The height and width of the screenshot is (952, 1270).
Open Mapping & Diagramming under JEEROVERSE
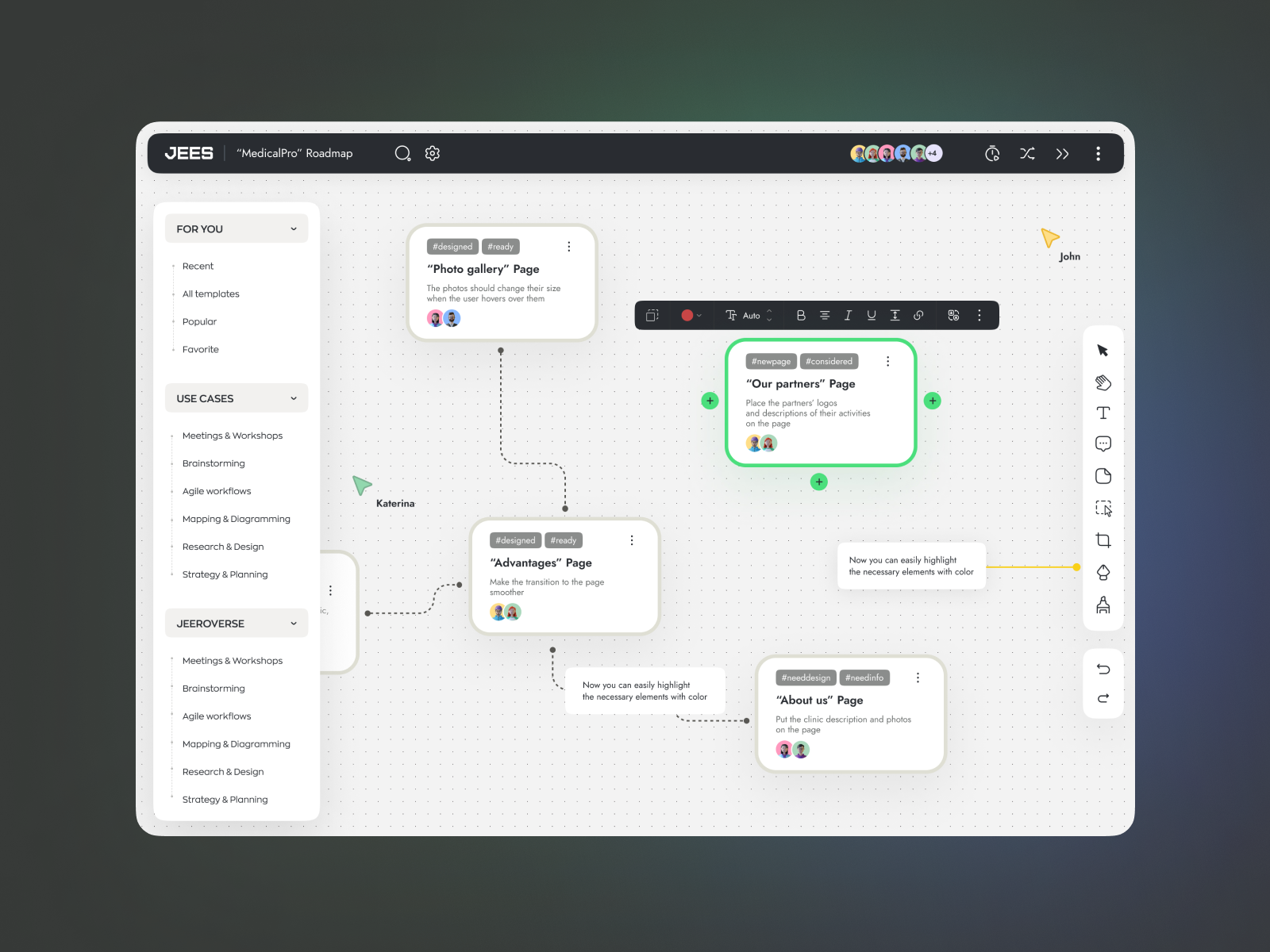(237, 744)
